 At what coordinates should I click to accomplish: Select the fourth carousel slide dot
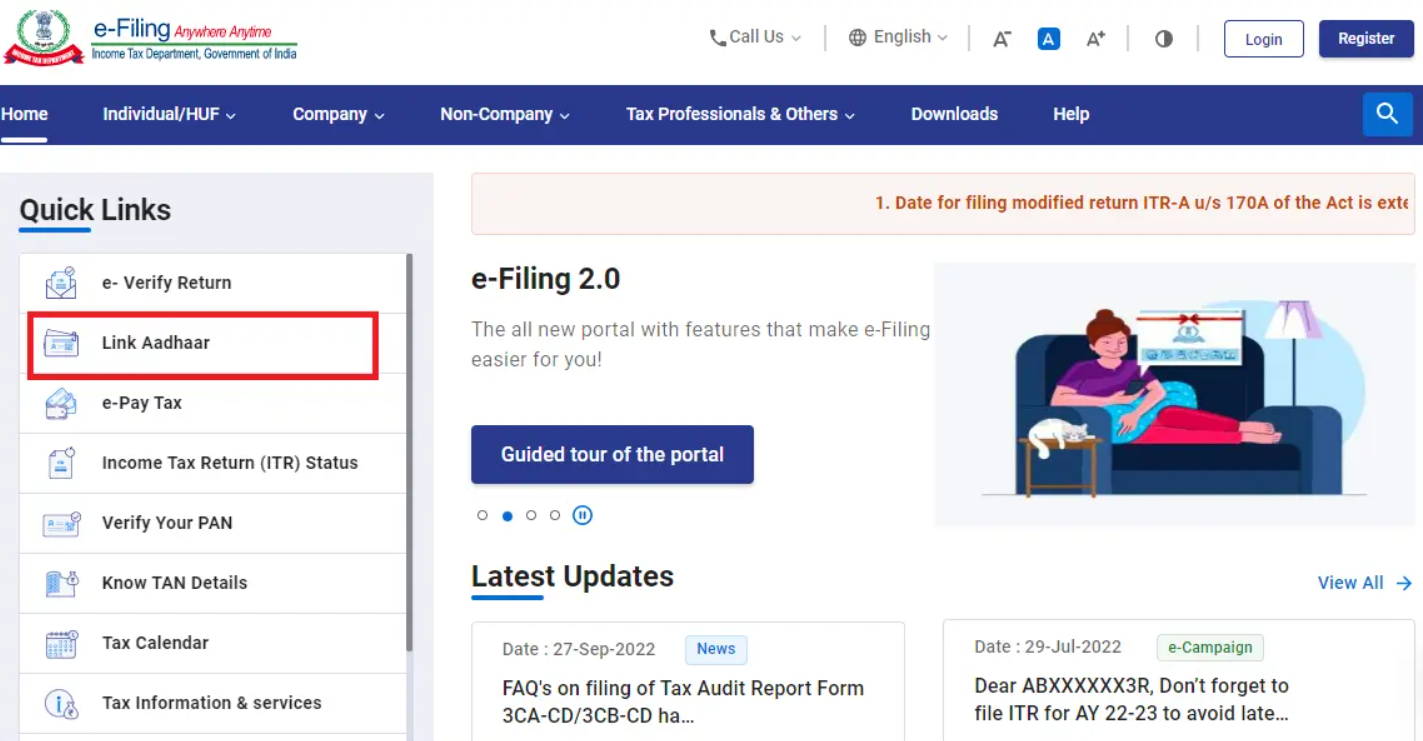point(555,515)
